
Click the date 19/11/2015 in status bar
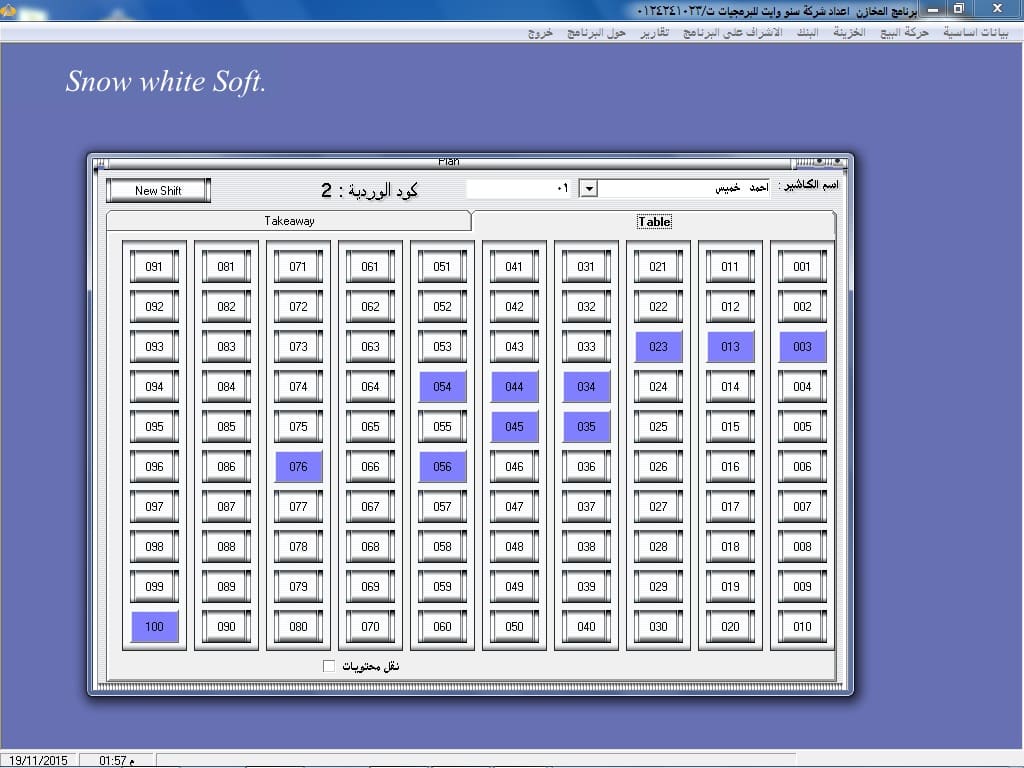point(39,760)
